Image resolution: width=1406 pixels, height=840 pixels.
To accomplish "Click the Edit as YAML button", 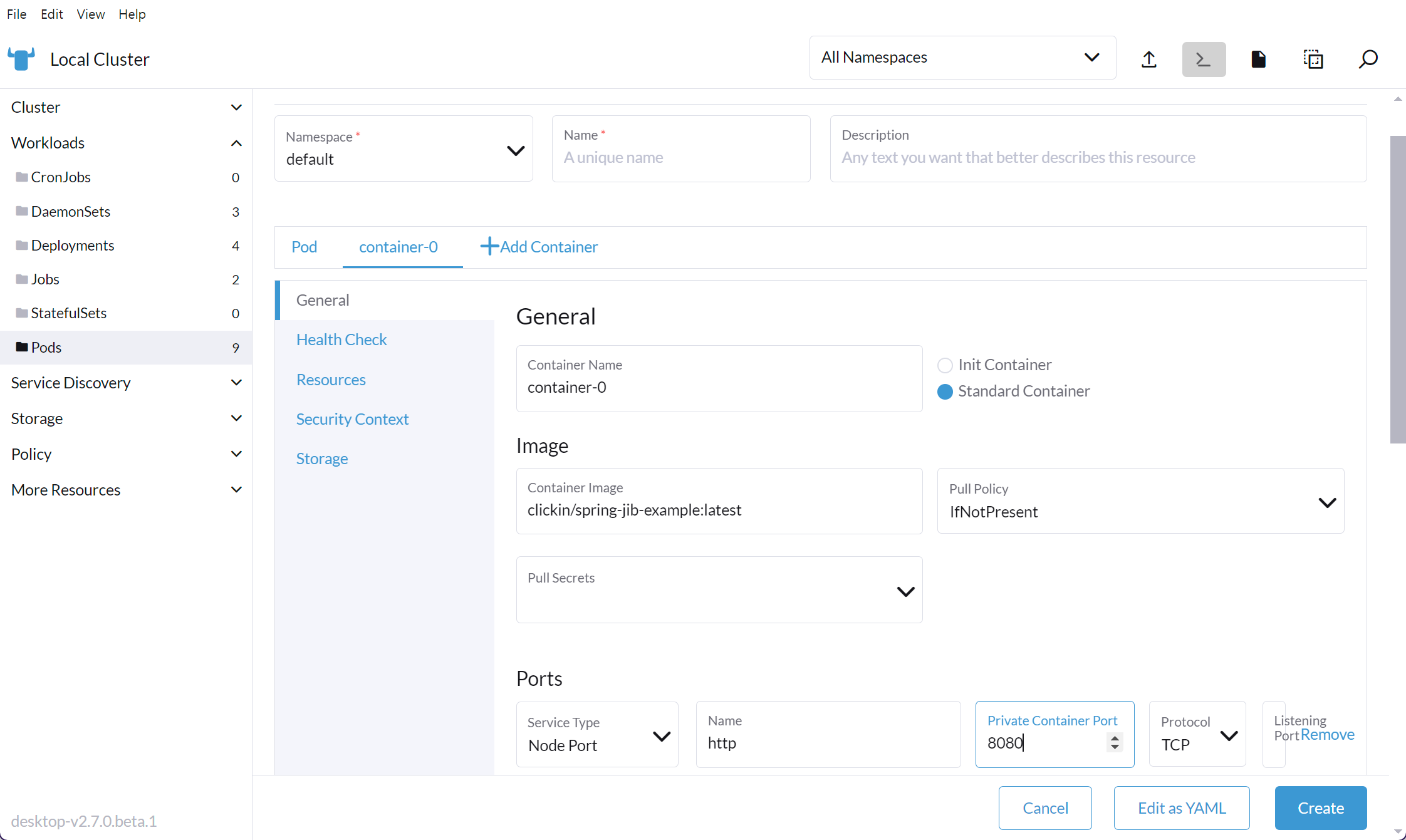I will coord(1182,808).
